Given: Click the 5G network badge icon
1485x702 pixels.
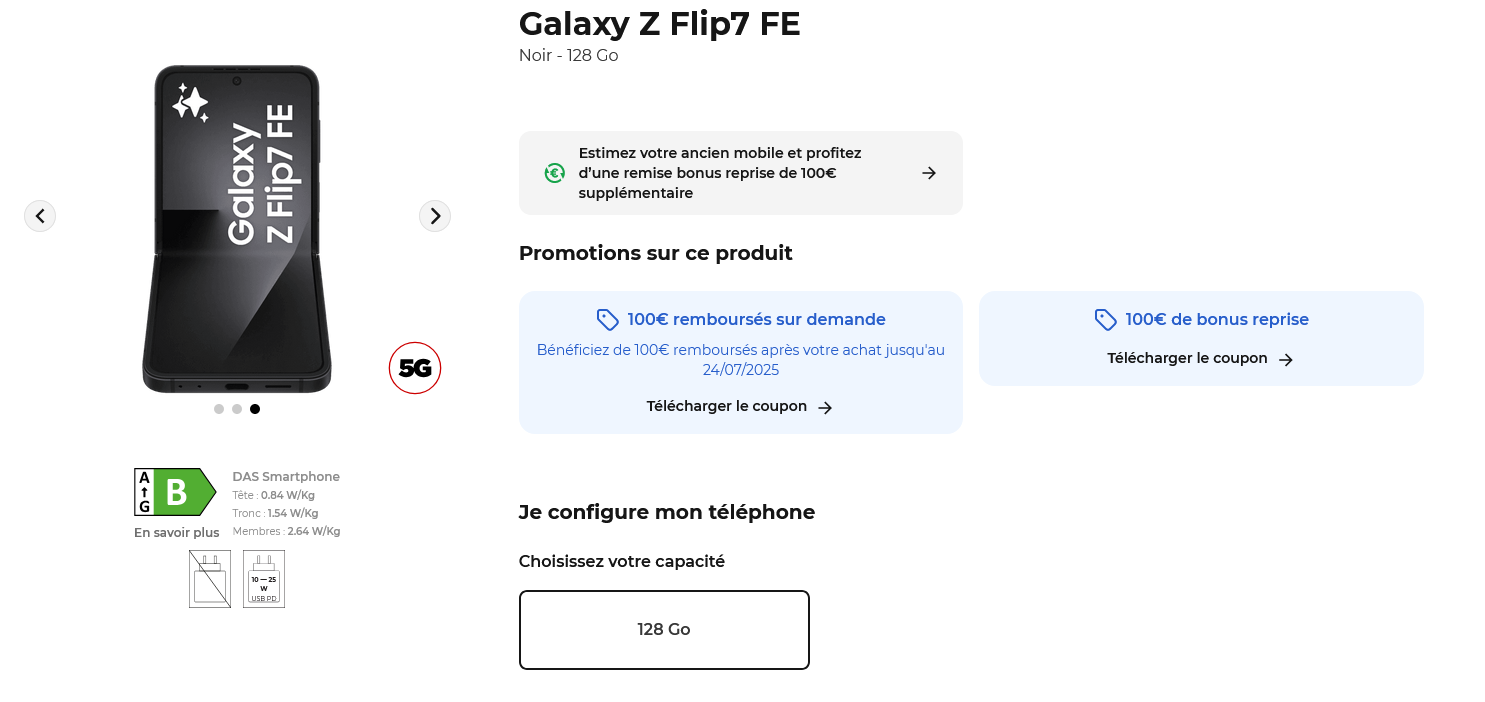Looking at the screenshot, I should pos(415,368).
